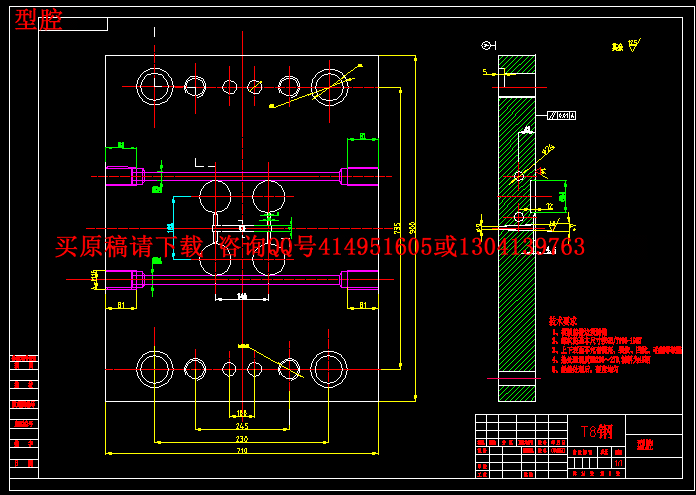Click the red 型腔 title at top-left
696x495 pixels.
(39, 20)
